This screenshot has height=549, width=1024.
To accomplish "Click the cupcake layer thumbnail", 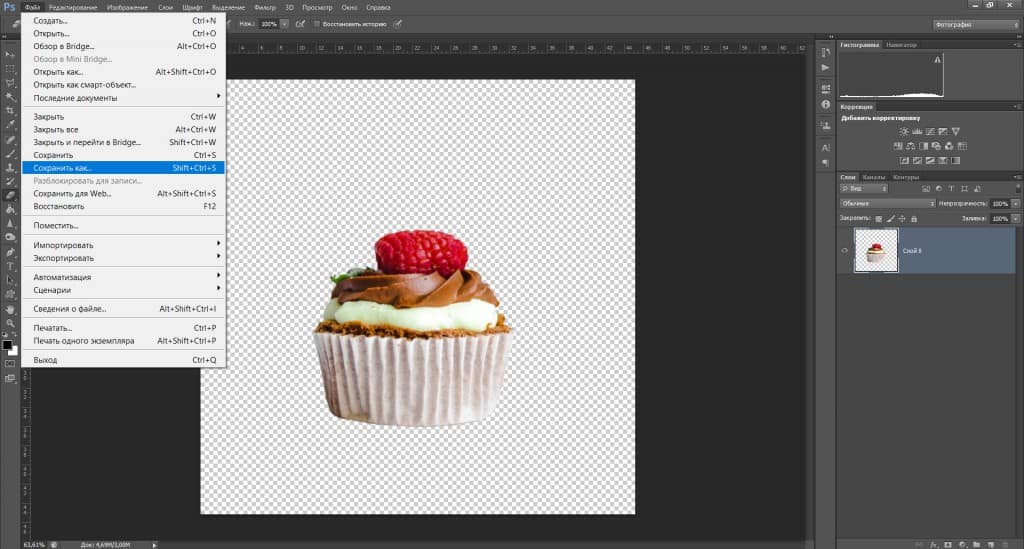I will pyautogui.click(x=876, y=251).
